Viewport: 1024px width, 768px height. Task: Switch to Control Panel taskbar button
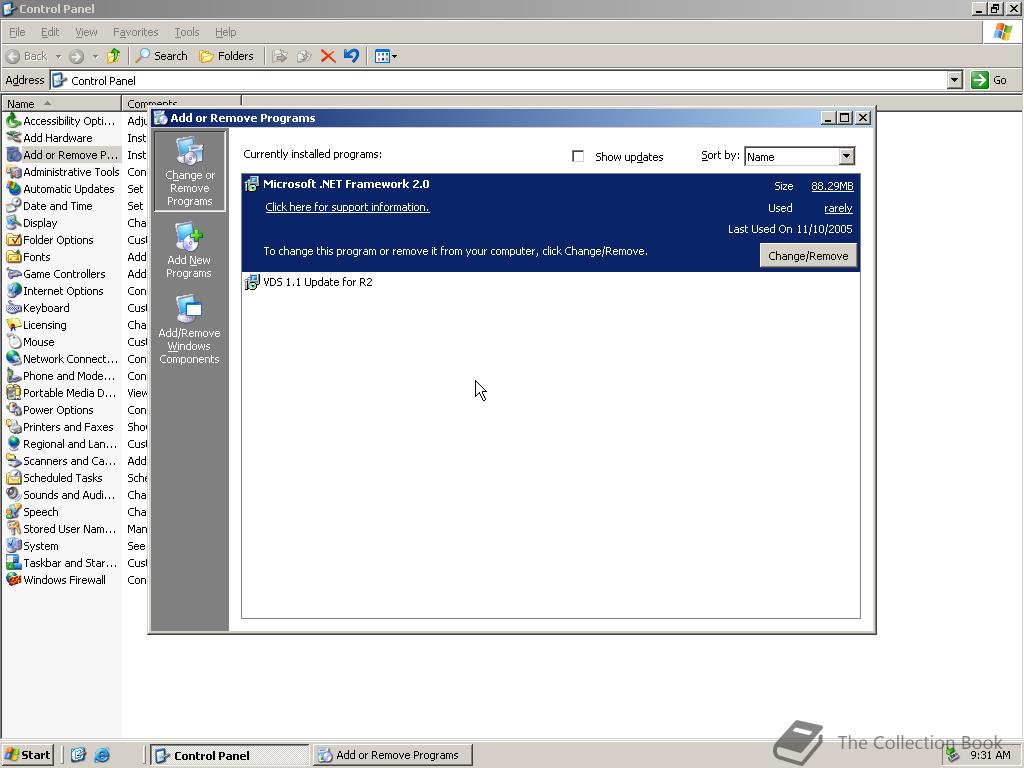click(x=229, y=755)
